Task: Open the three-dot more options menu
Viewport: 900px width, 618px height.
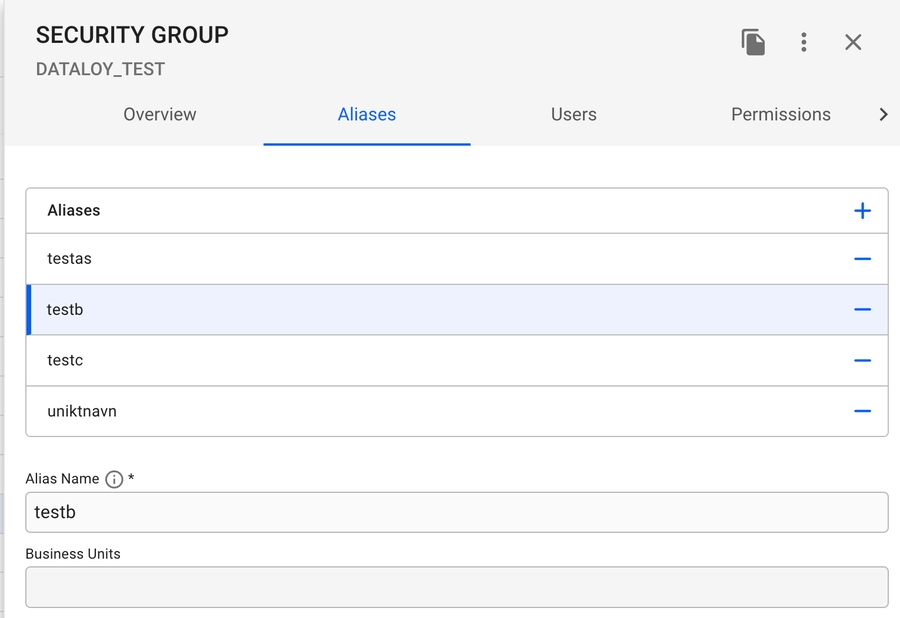Action: (x=803, y=42)
